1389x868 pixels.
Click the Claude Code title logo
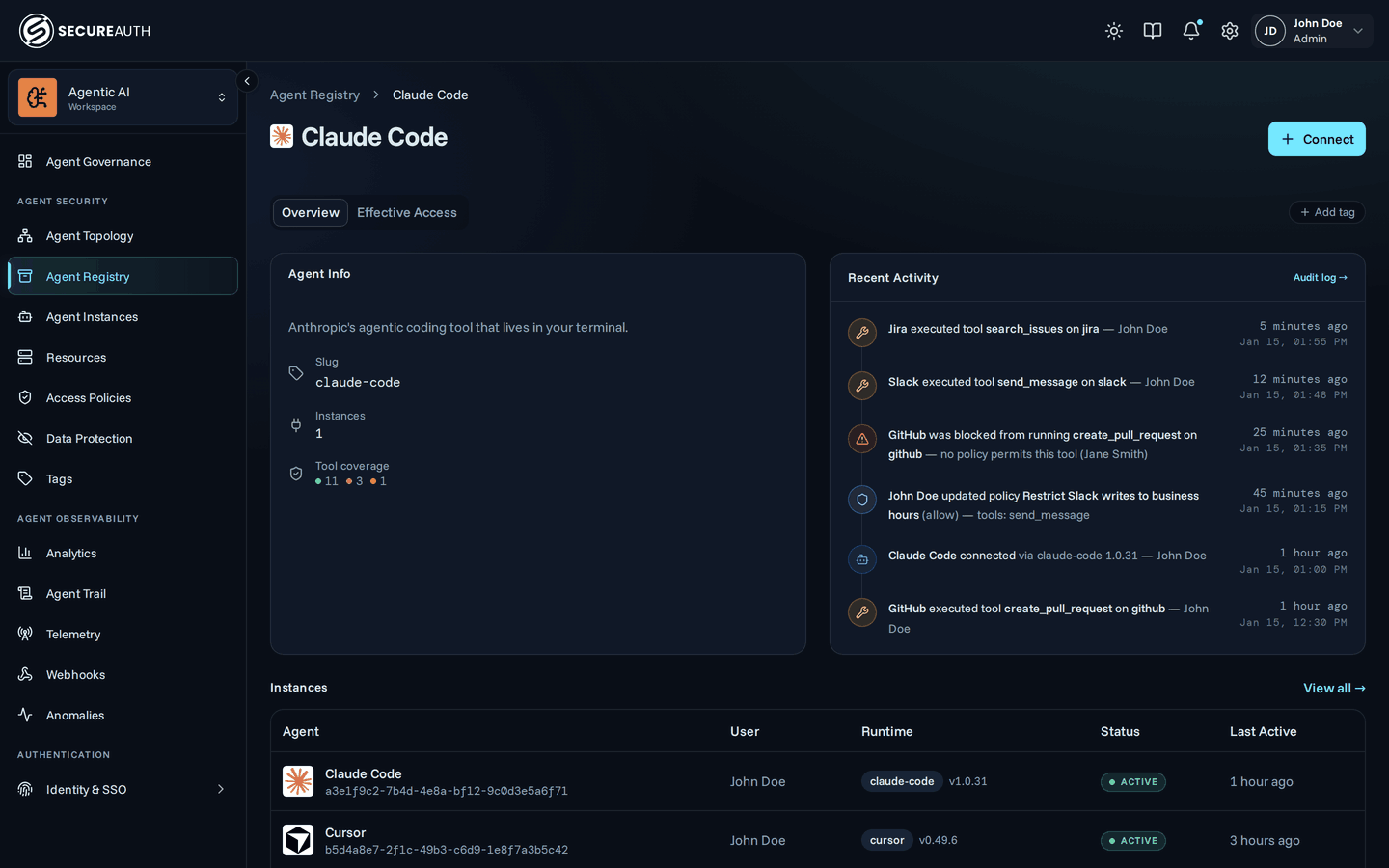point(282,136)
